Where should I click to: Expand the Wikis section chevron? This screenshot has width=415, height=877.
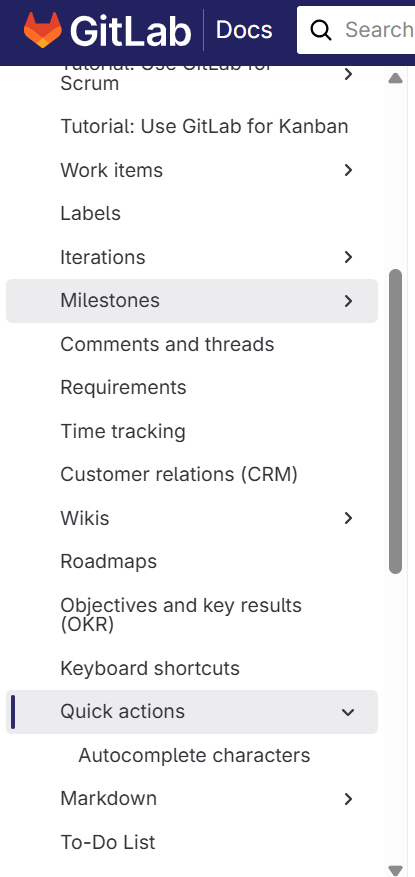348,518
